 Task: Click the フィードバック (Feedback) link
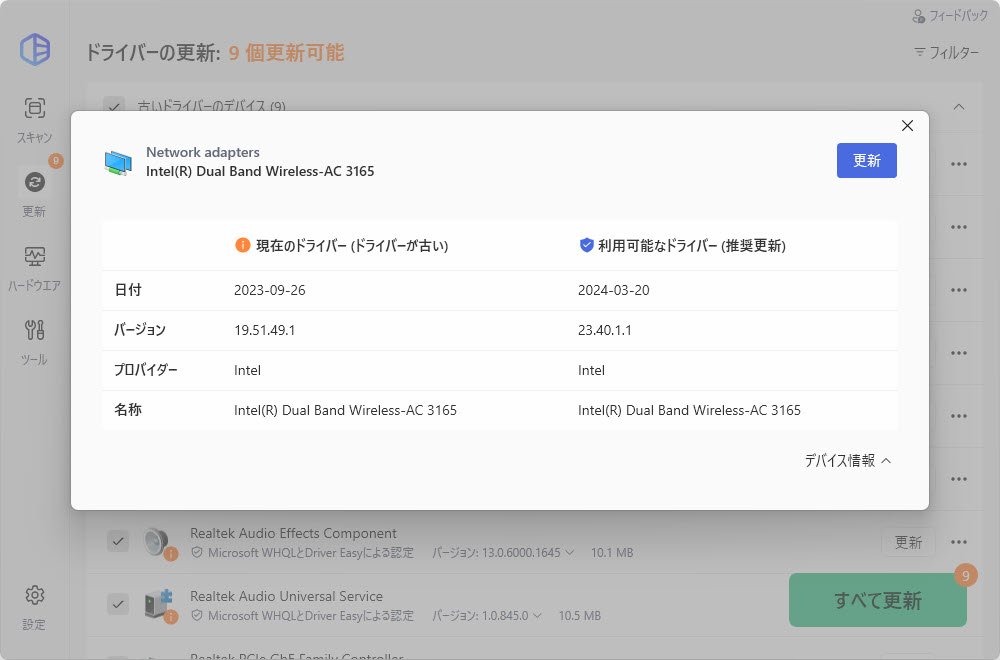coord(950,16)
